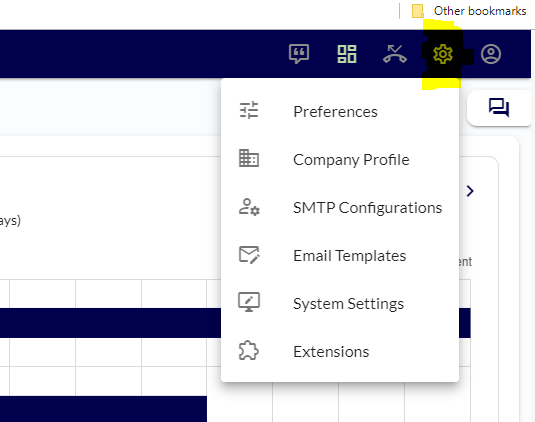Open the user account profile icon
This screenshot has height=422, width=535.
tap(491, 54)
